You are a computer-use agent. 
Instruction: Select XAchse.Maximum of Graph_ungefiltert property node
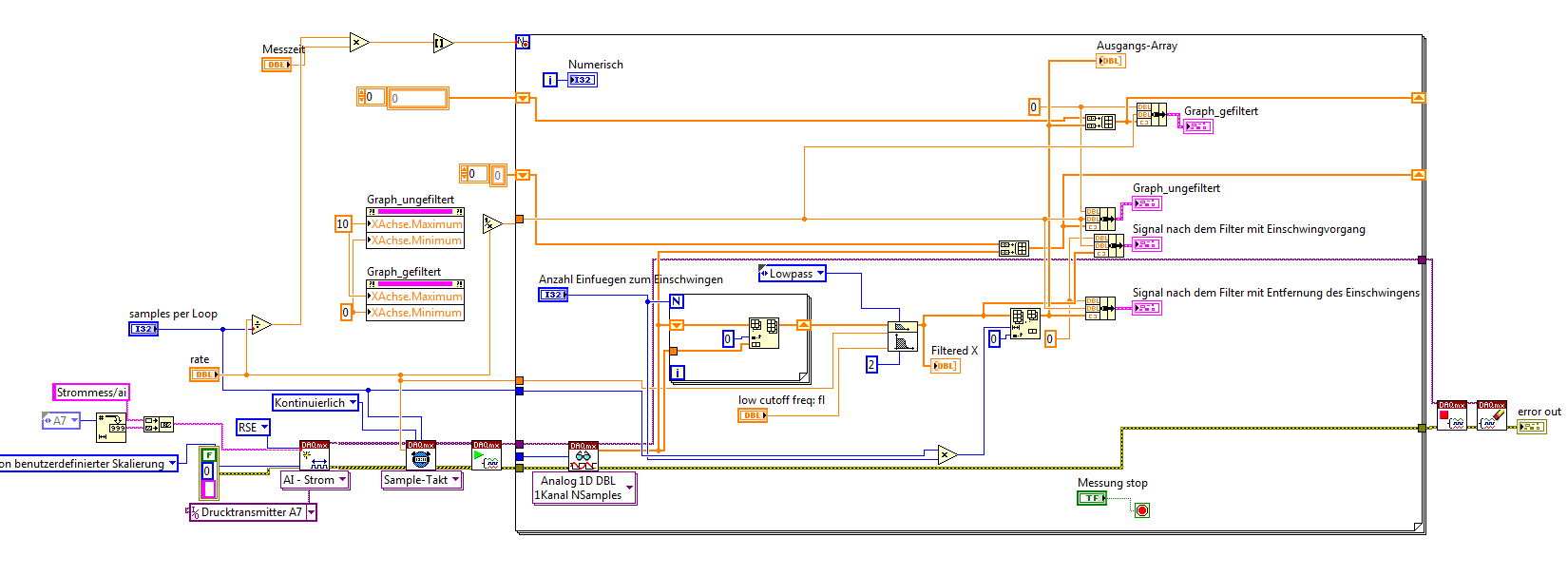click(x=415, y=224)
